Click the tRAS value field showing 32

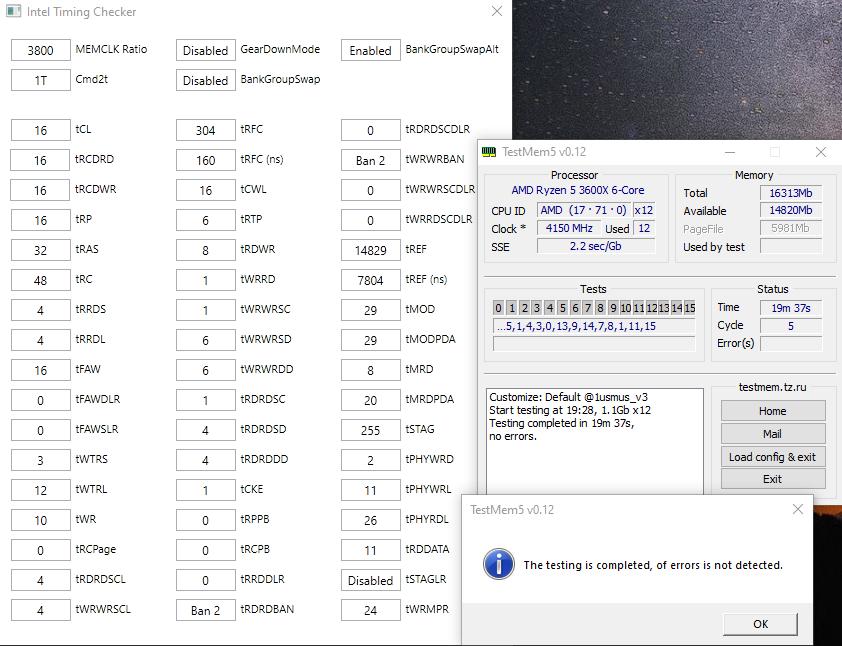(41, 250)
